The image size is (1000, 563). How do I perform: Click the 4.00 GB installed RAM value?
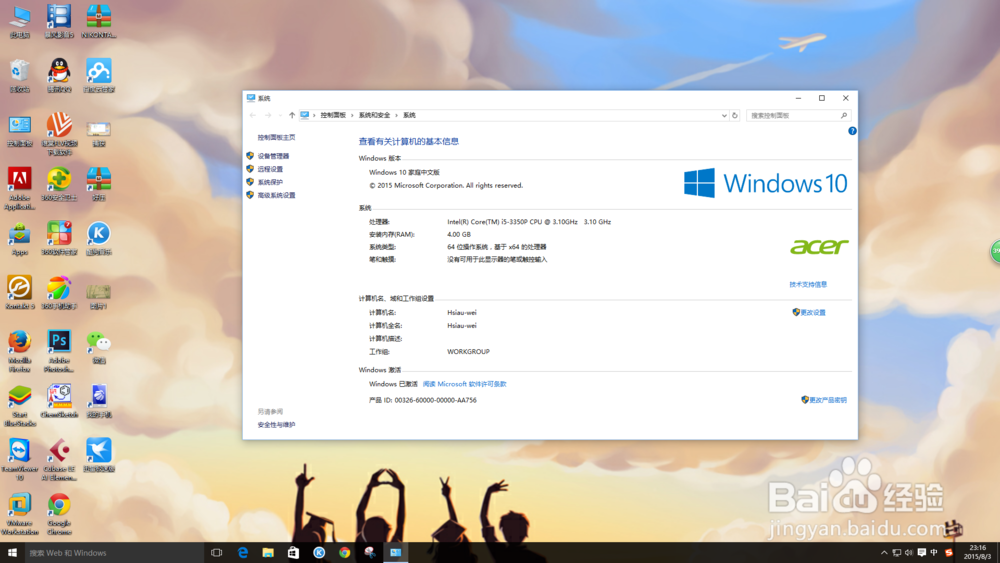pos(459,234)
